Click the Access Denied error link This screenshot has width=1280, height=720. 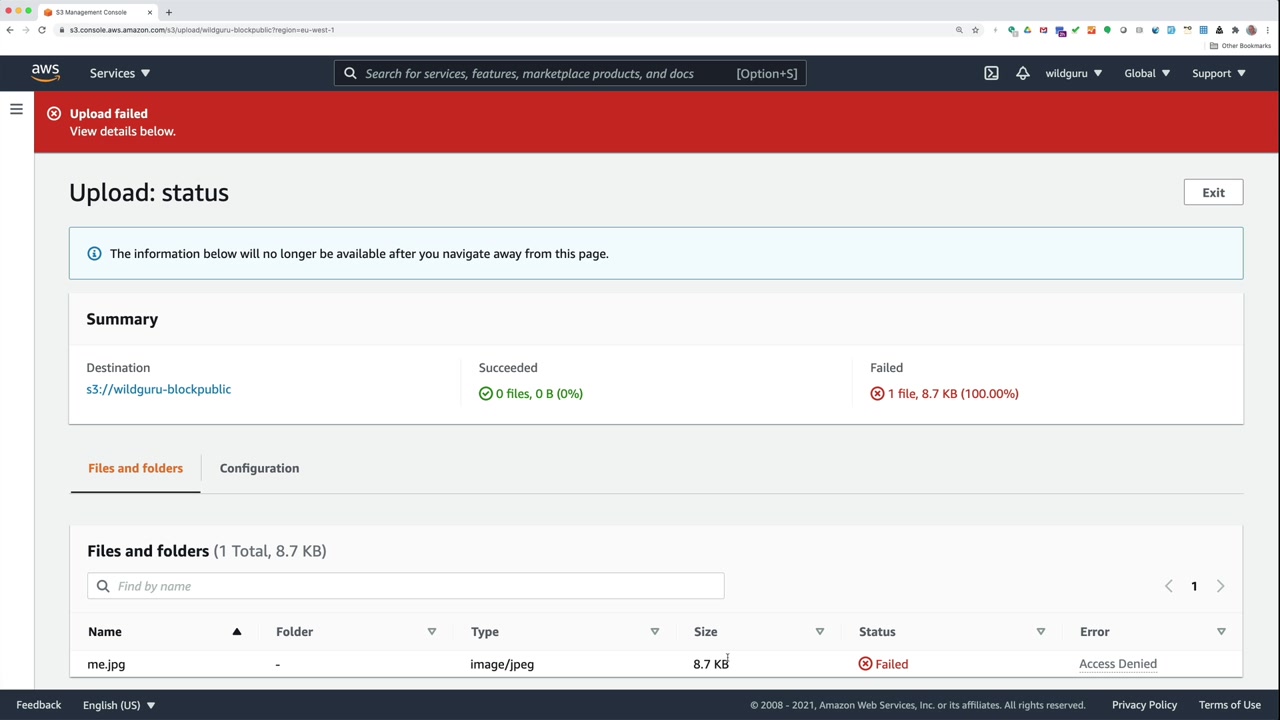tap(1118, 664)
